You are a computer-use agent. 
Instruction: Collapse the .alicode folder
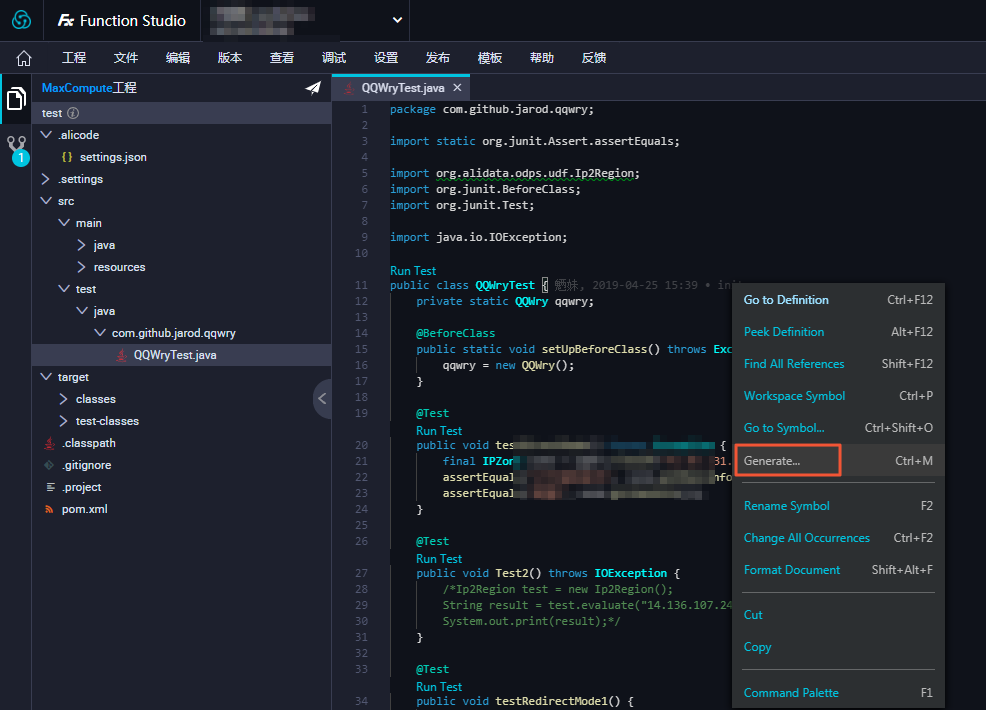click(x=46, y=135)
